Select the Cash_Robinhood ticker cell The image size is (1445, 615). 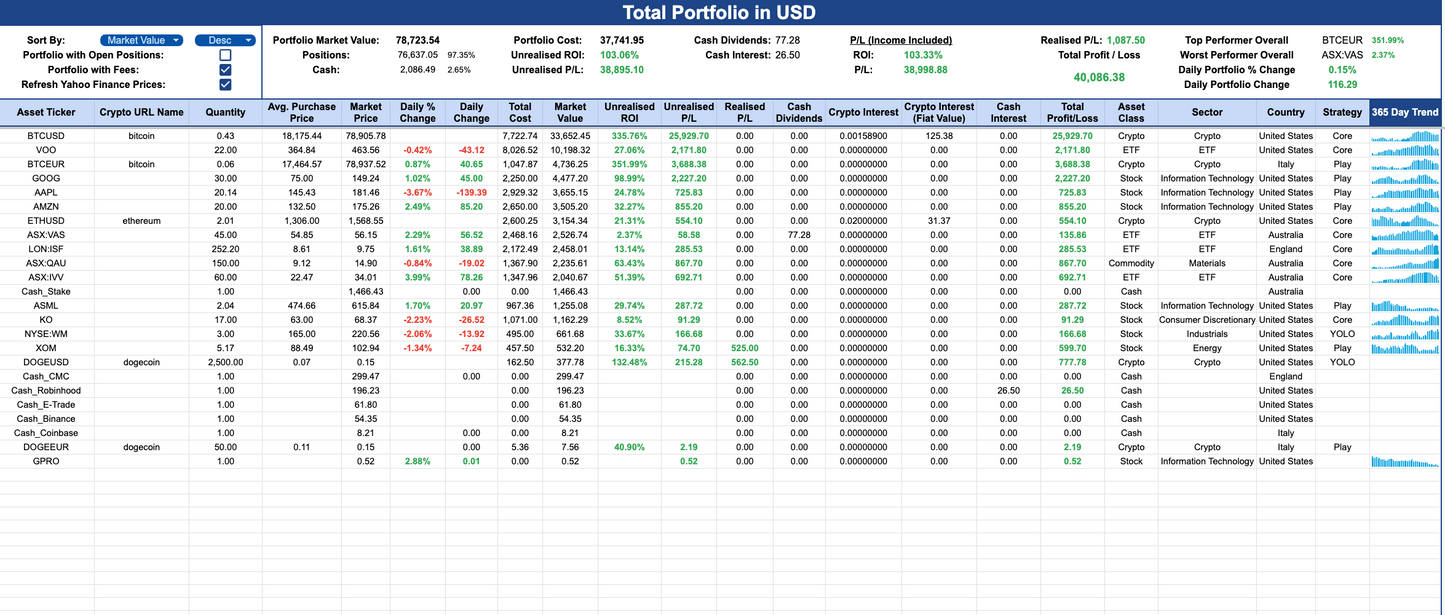(x=46, y=391)
